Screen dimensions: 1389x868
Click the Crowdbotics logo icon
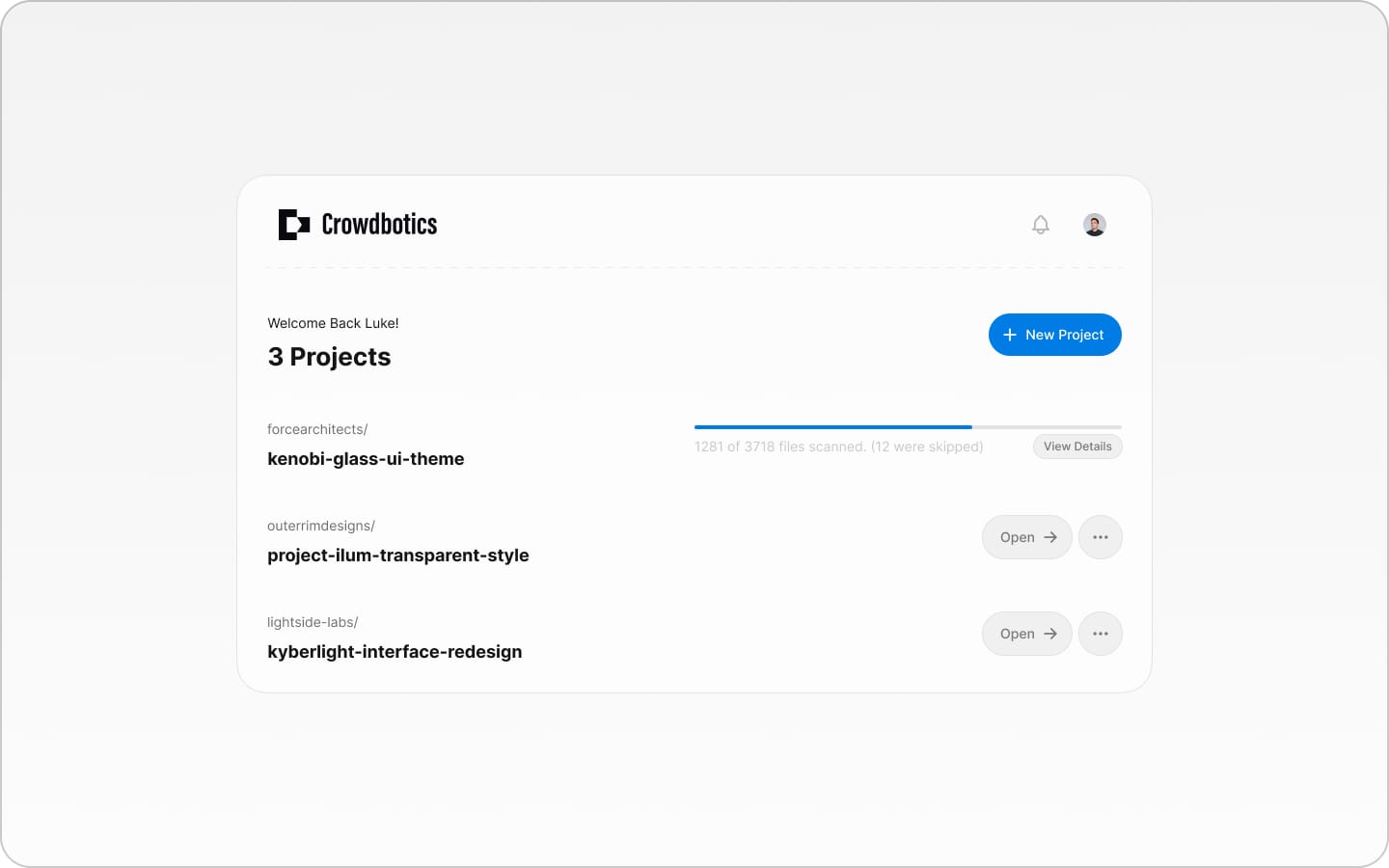click(x=294, y=224)
